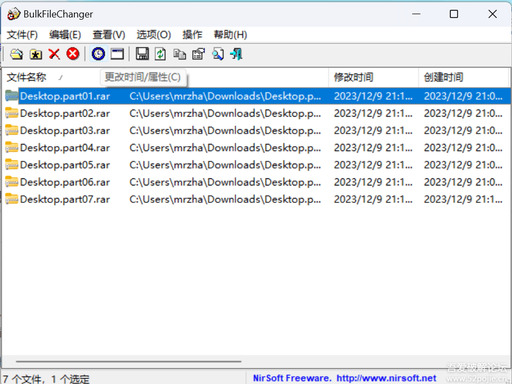Click the horizontal scrollbar thumb
512x384 pixels.
tap(128, 361)
